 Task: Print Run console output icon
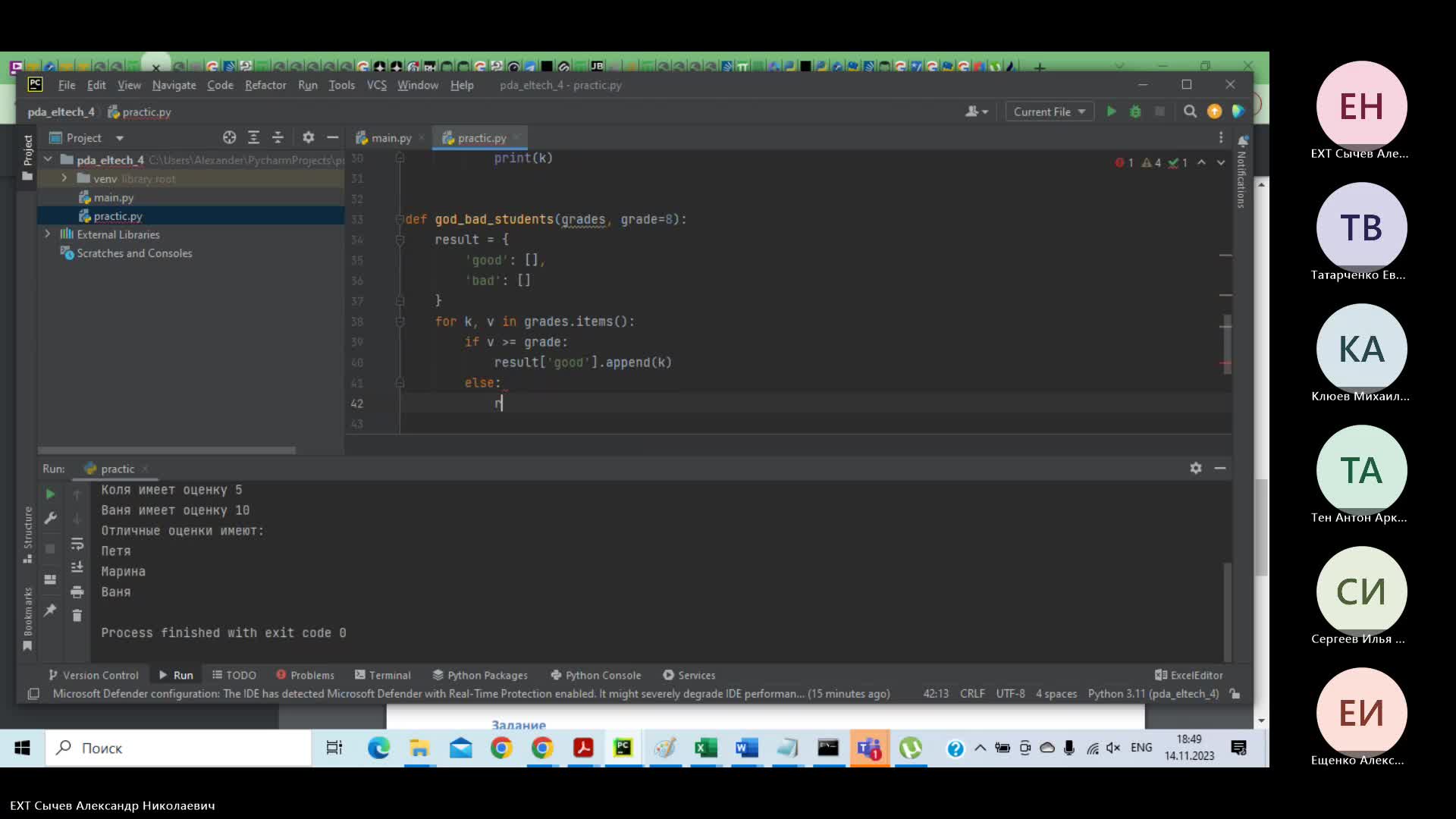[x=77, y=591]
